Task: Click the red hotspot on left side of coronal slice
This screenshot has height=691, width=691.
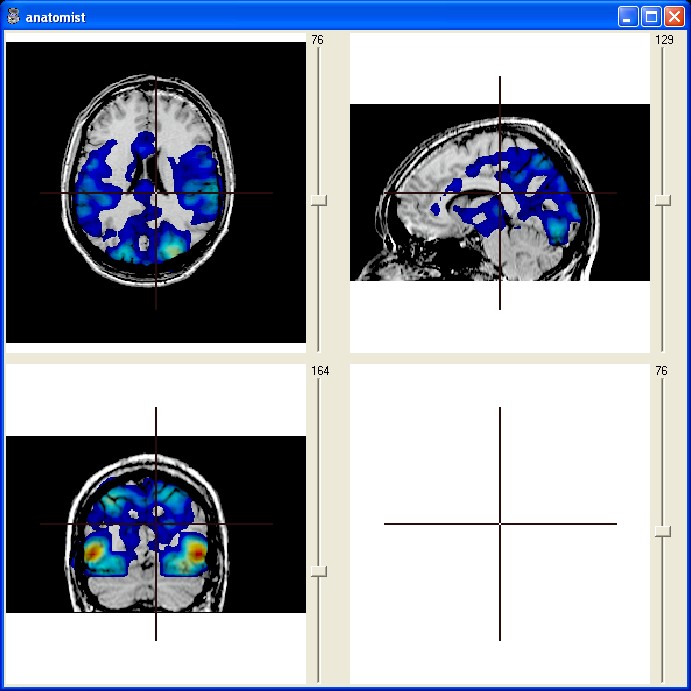Action: (x=93, y=552)
